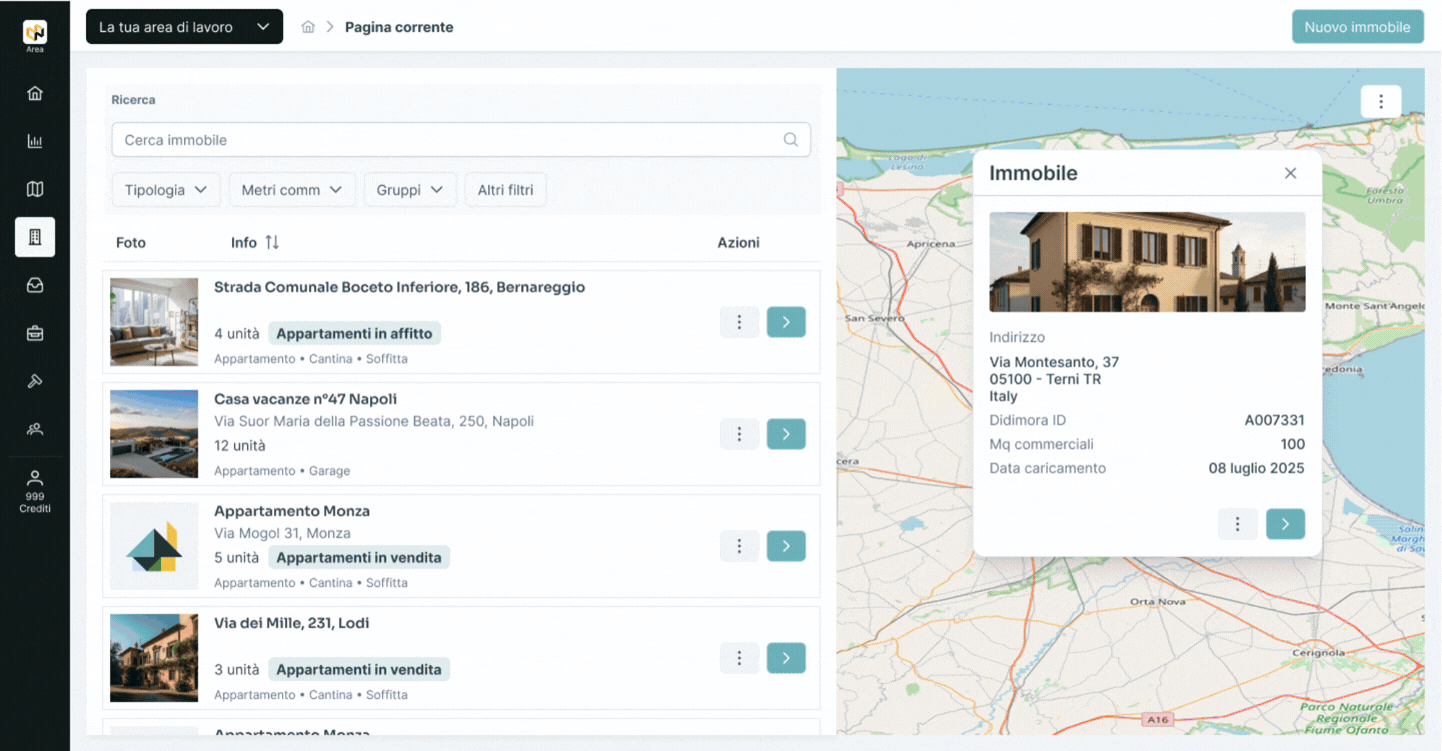Screen dimensions: 1442x751
Task: Click the Via dei Mille villa thumbnail
Action: pyautogui.click(x=154, y=658)
